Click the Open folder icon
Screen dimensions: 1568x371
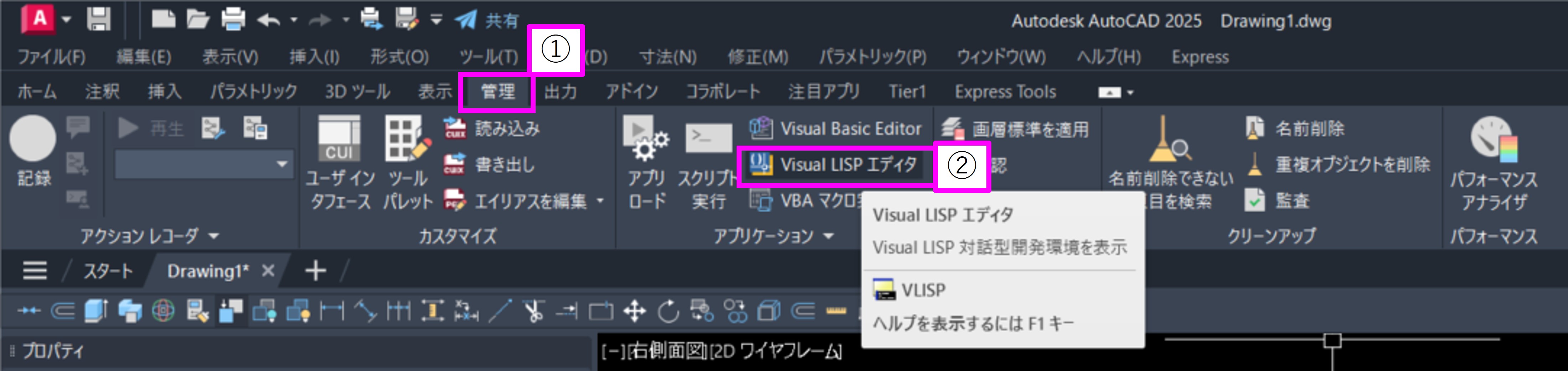[x=198, y=19]
